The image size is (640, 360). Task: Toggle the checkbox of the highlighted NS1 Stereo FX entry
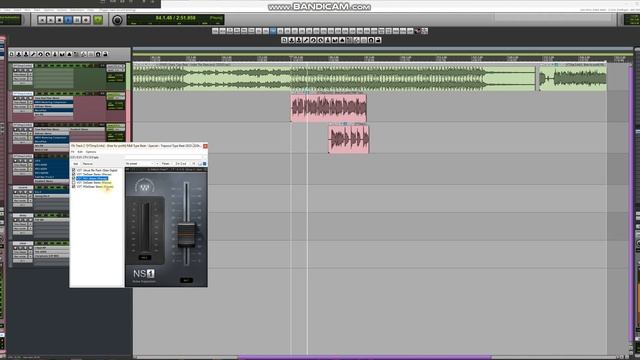(73, 178)
